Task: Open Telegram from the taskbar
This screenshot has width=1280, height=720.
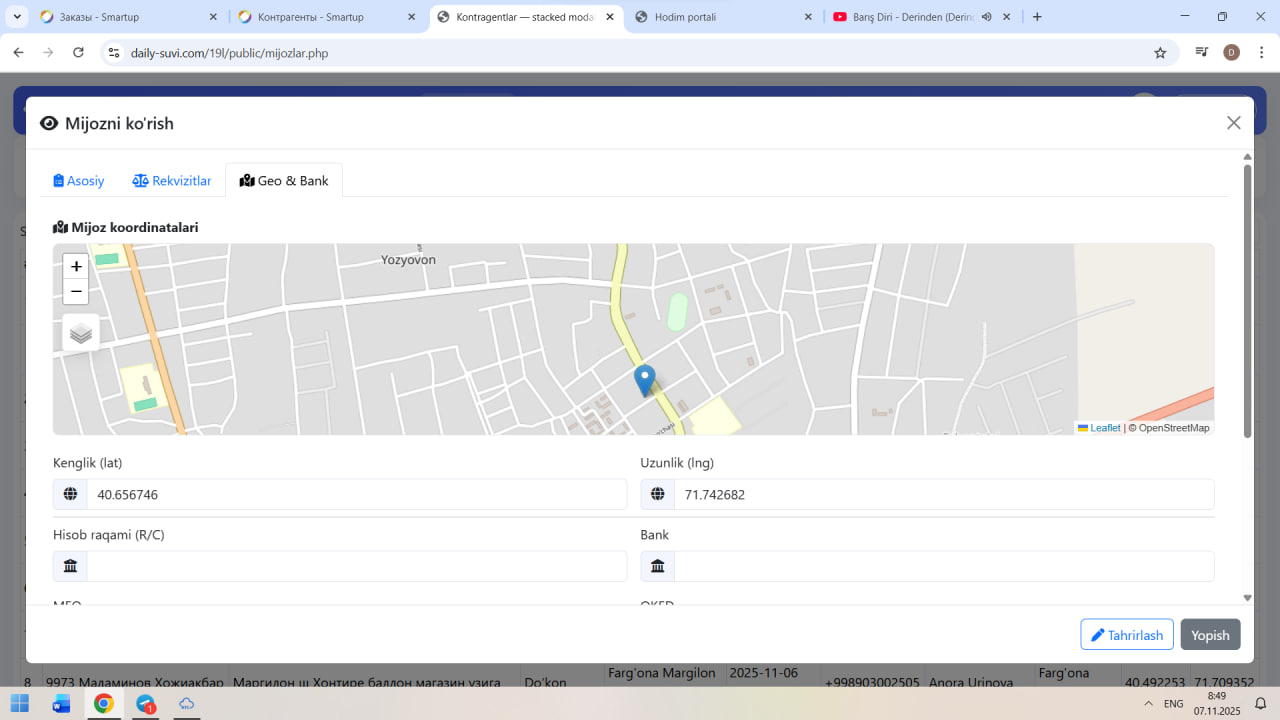Action: coord(146,704)
